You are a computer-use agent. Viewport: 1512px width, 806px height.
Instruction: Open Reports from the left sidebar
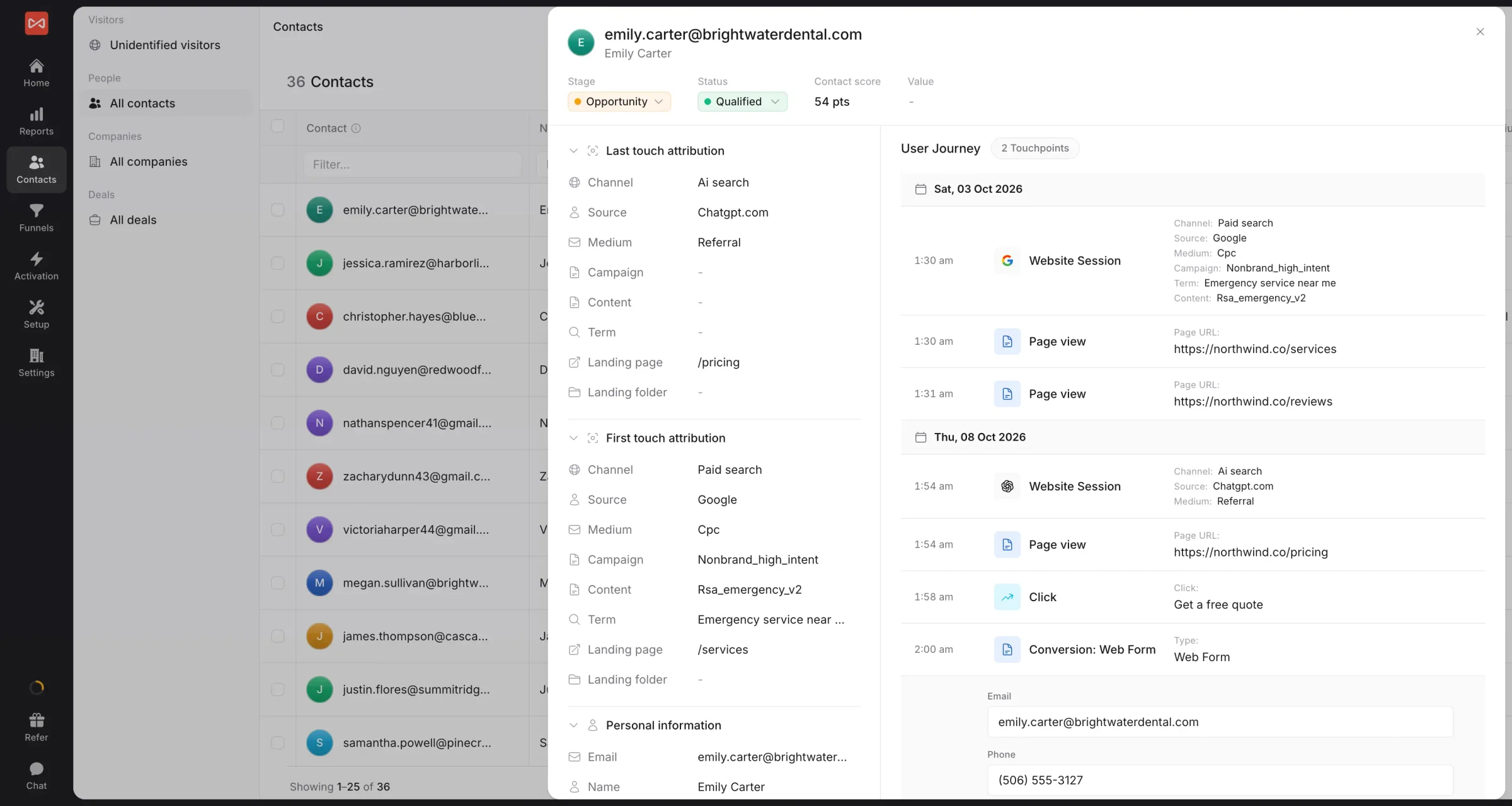(x=37, y=122)
